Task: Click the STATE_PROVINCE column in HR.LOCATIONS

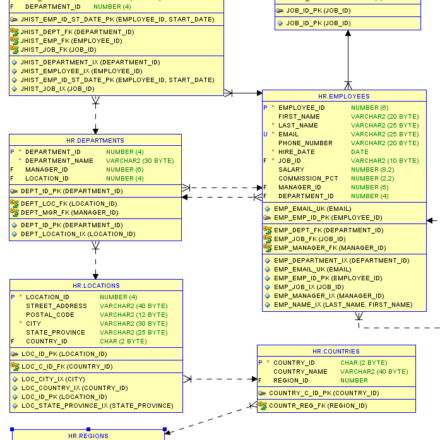Action: 55,333
